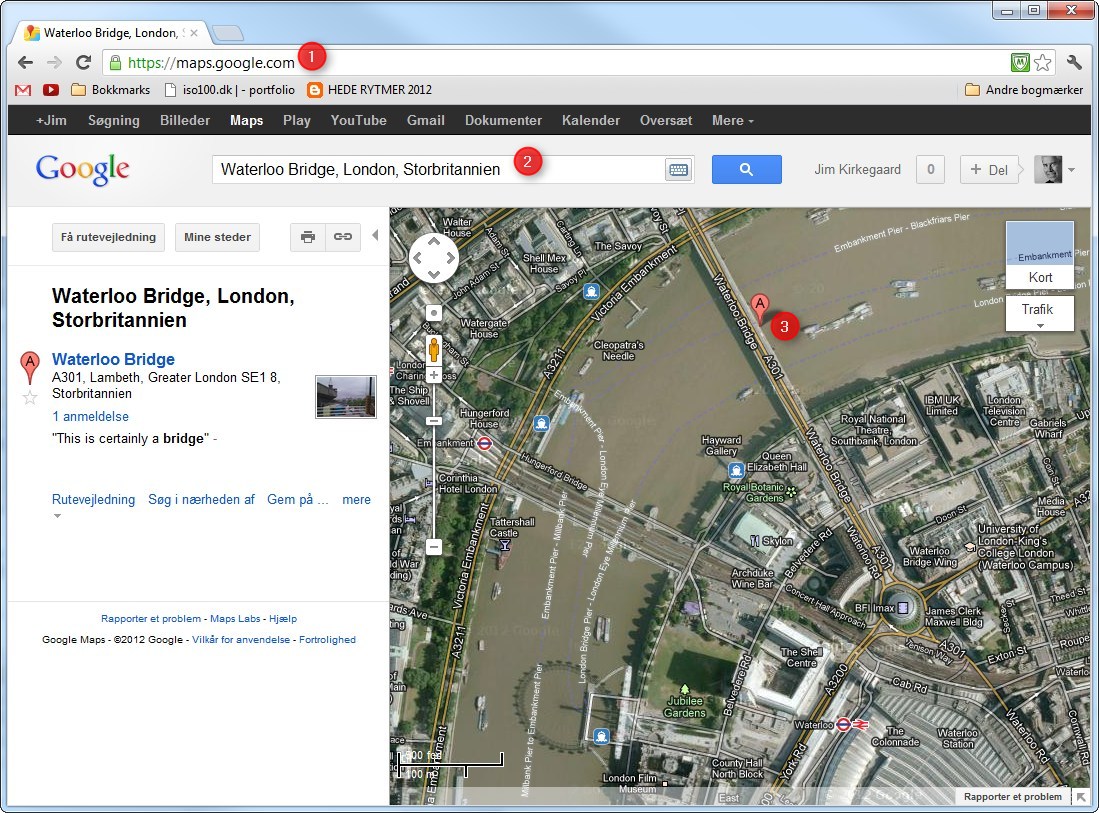Open Vilkår for anvendelse link
This screenshot has height=813, width=1099.
[x=241, y=640]
